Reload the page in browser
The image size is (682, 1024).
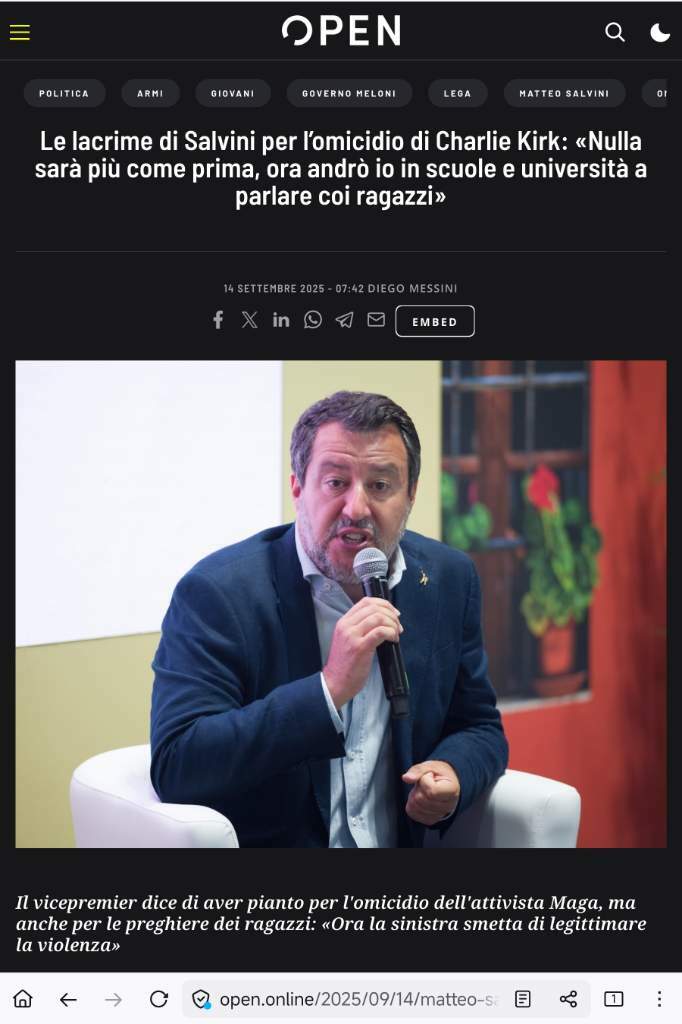coord(159,999)
